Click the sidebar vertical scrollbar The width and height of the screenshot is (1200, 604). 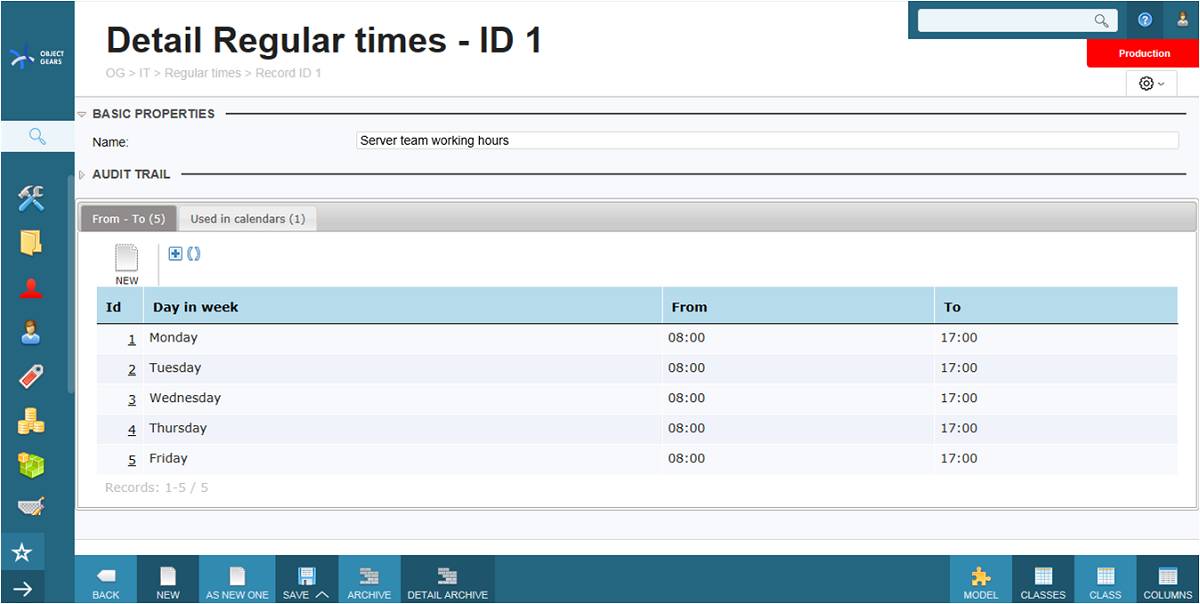point(69,285)
